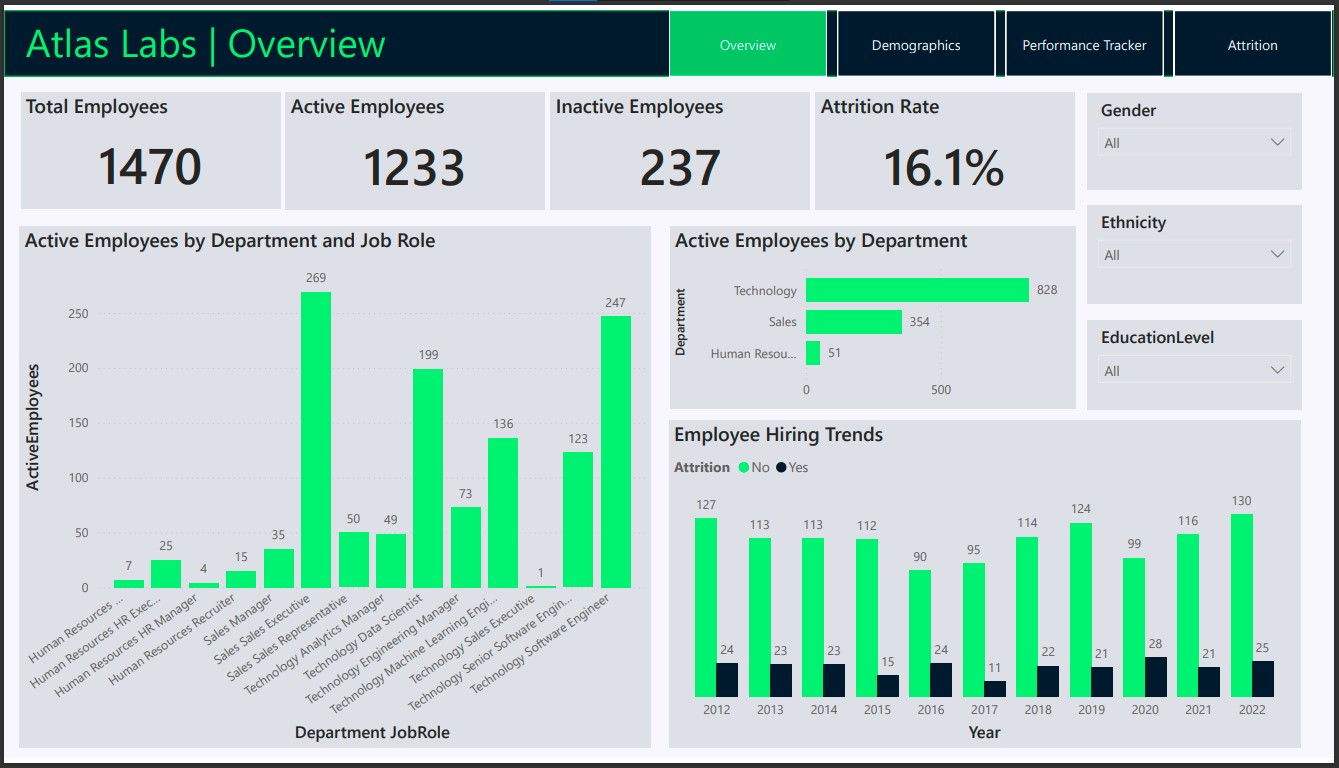Select the 2012 dark bar labeled 24
This screenshot has width=1339, height=768.
point(727,680)
